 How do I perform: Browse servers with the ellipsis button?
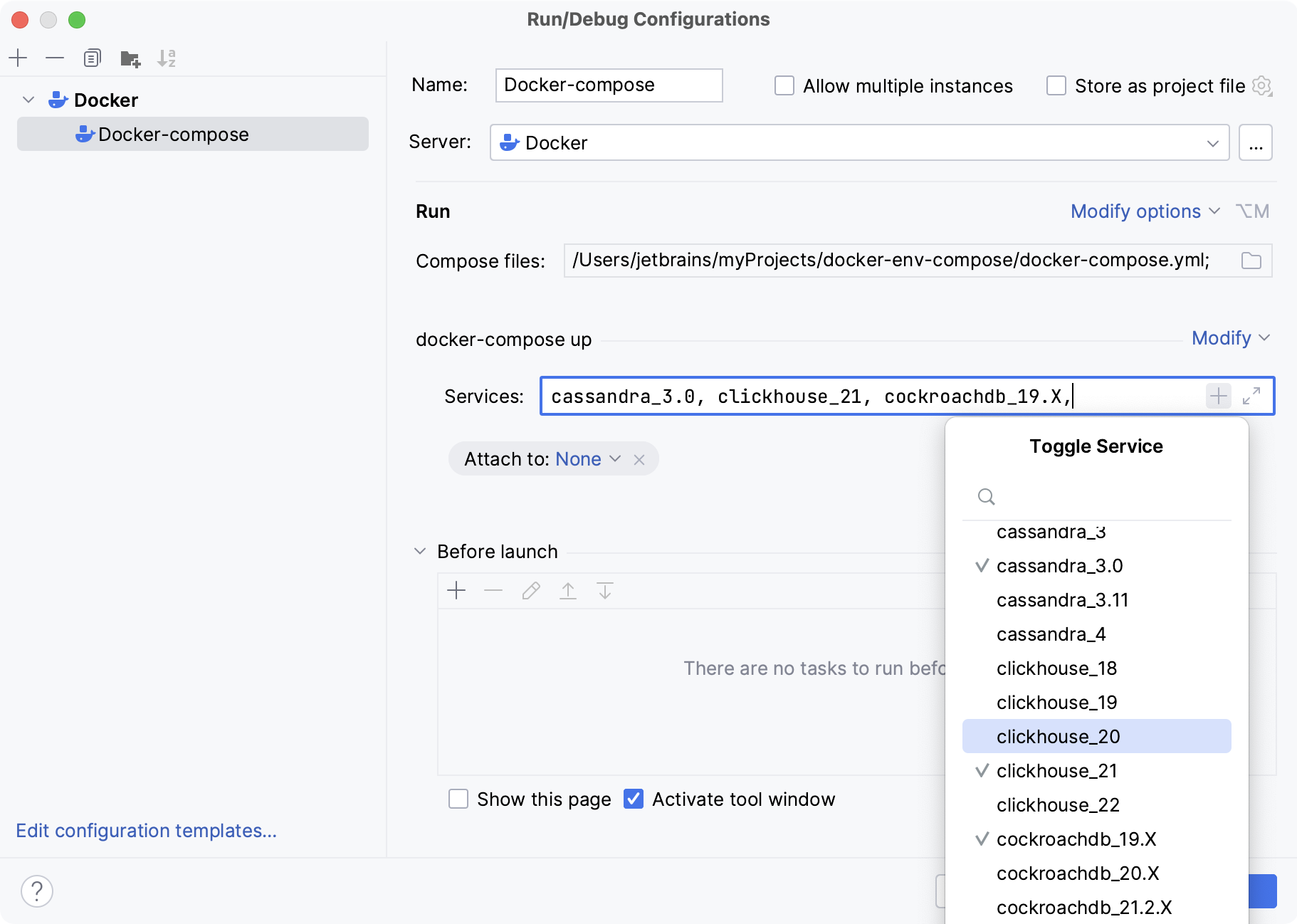point(1256,142)
